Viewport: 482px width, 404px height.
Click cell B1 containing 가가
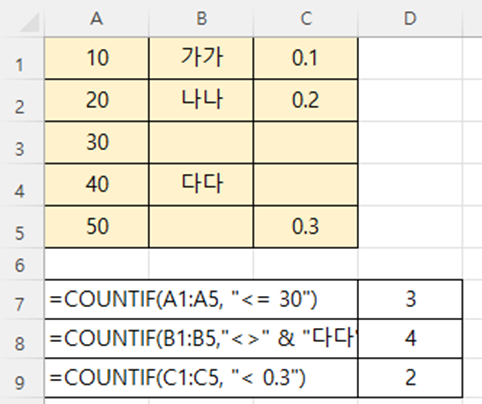pos(201,58)
